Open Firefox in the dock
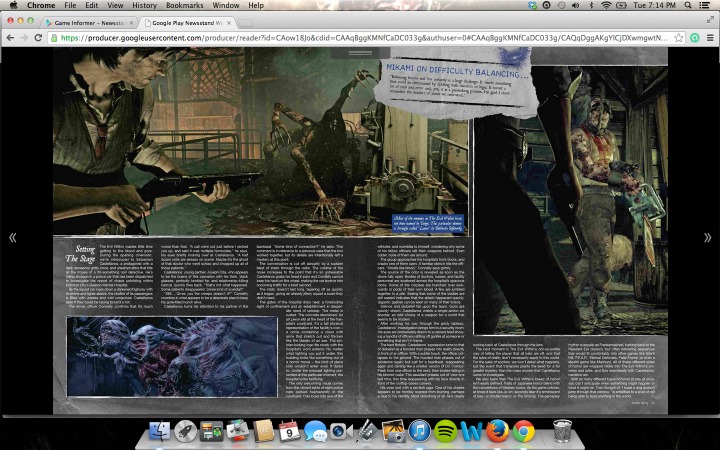Screen dimensions: 720x450 [x=497, y=432]
